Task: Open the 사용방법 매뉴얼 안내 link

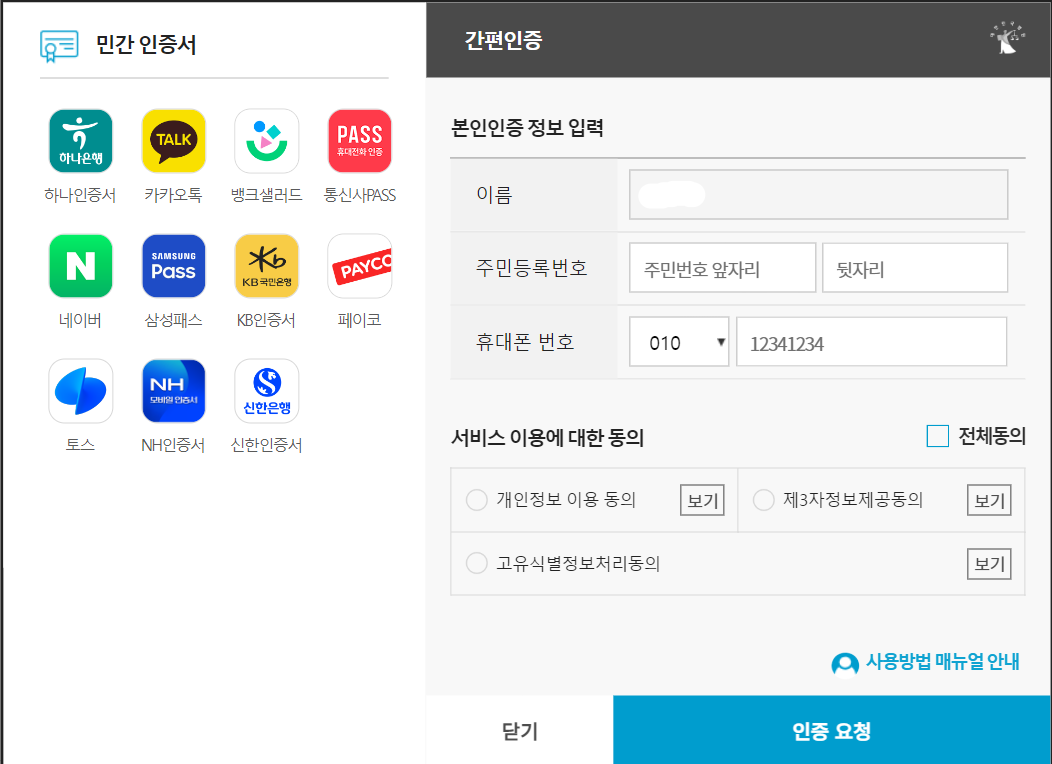Action: click(943, 662)
